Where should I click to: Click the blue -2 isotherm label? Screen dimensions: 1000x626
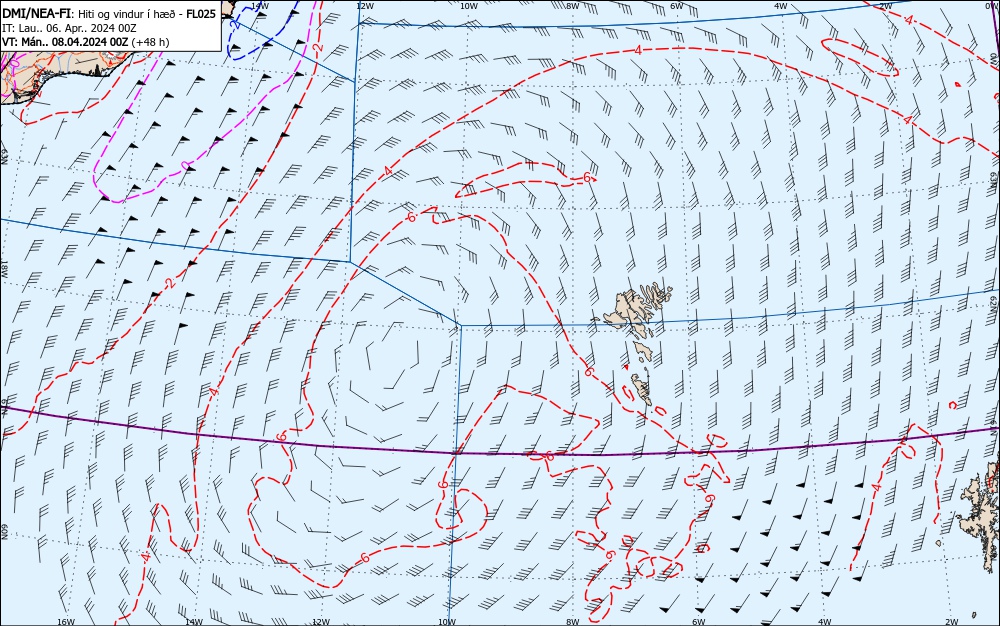tap(235, 24)
